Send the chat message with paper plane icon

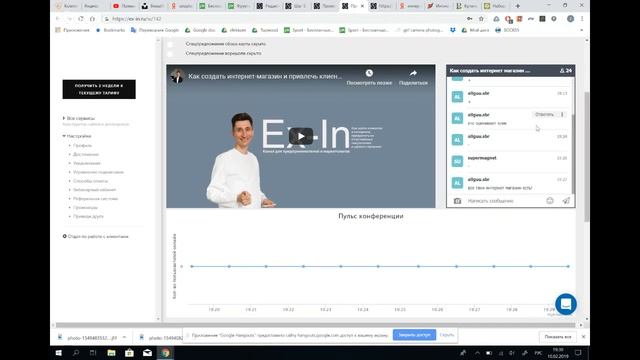coord(566,200)
